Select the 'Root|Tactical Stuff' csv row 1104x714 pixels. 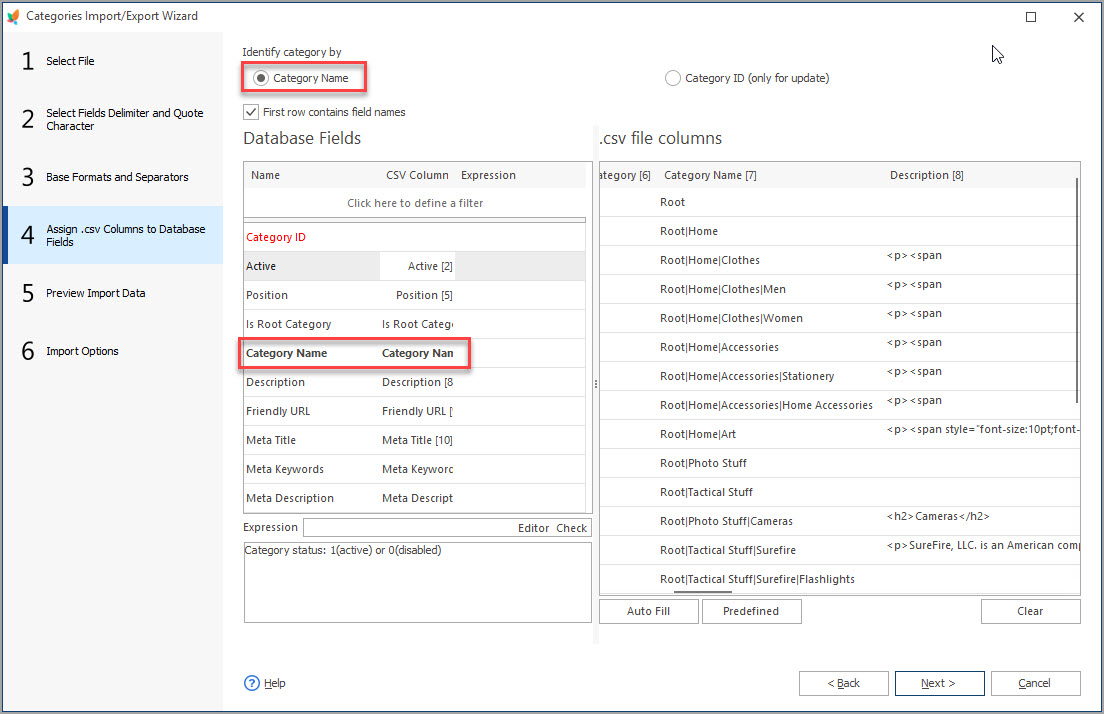tap(839, 492)
